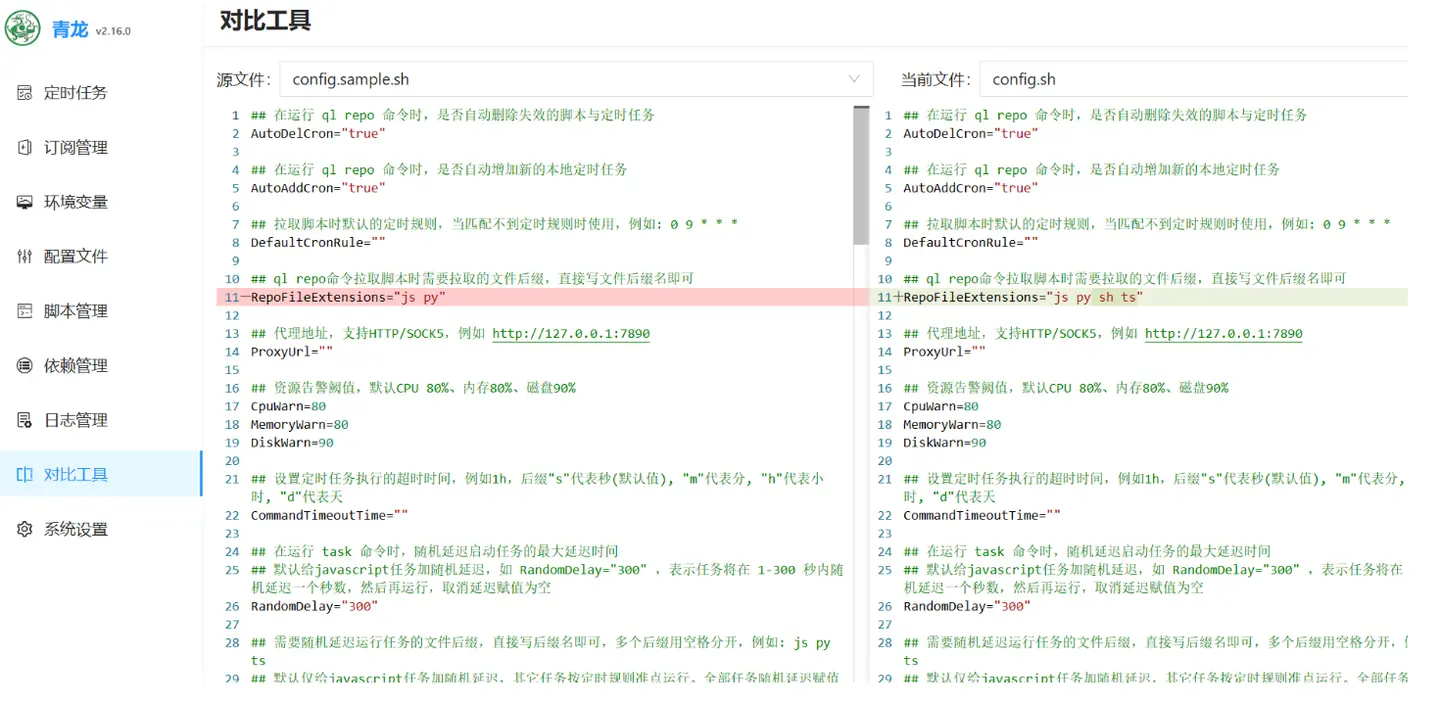Screen dimensions: 1440x705
Task: Click line number 16 in source pane
Action: [x=232, y=388]
